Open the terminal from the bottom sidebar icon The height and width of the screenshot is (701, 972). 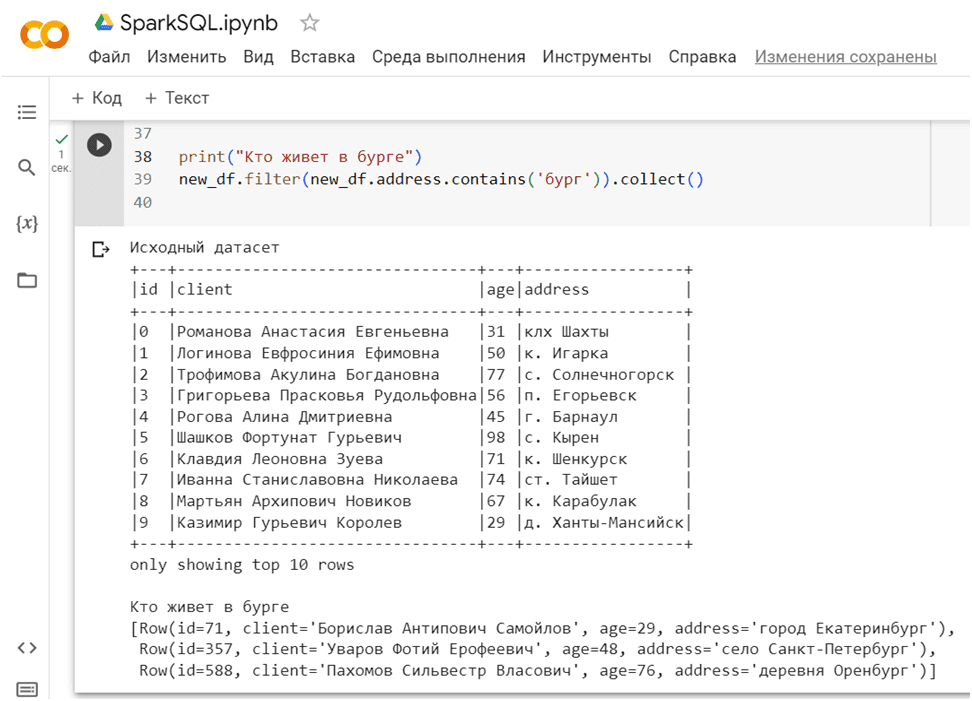(x=27, y=687)
